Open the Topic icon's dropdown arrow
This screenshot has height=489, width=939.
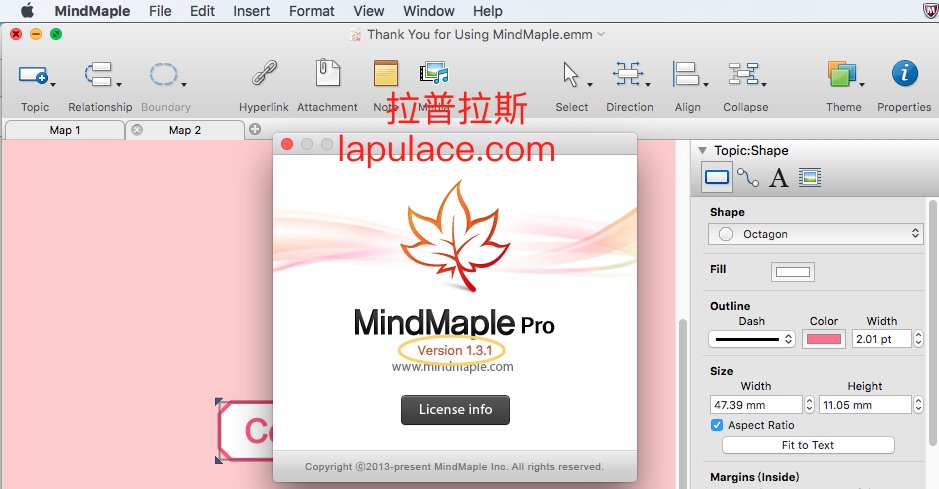53,84
